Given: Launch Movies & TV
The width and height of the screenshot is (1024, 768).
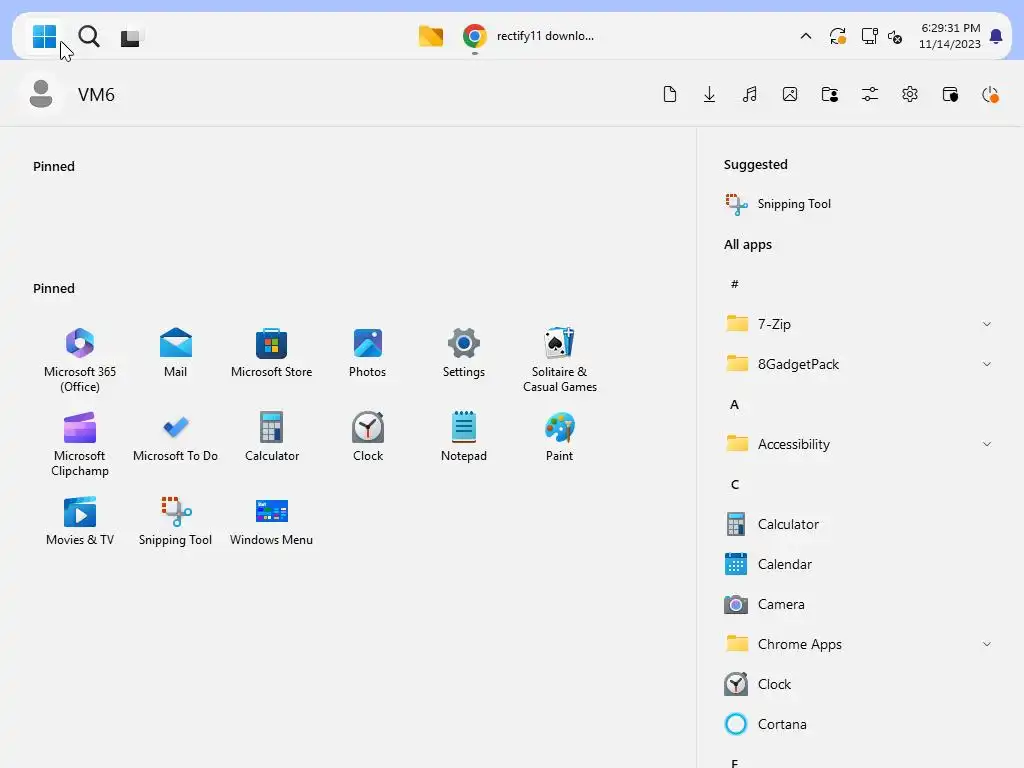Looking at the screenshot, I should 80,521.
